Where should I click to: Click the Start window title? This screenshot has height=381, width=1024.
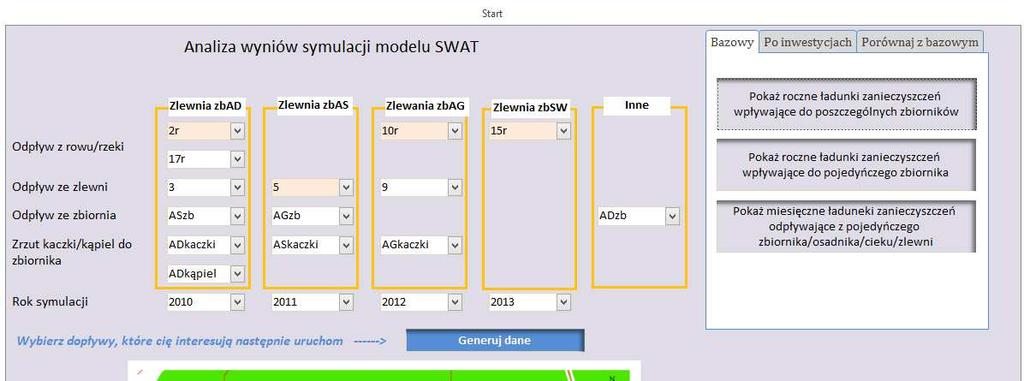tap(492, 13)
